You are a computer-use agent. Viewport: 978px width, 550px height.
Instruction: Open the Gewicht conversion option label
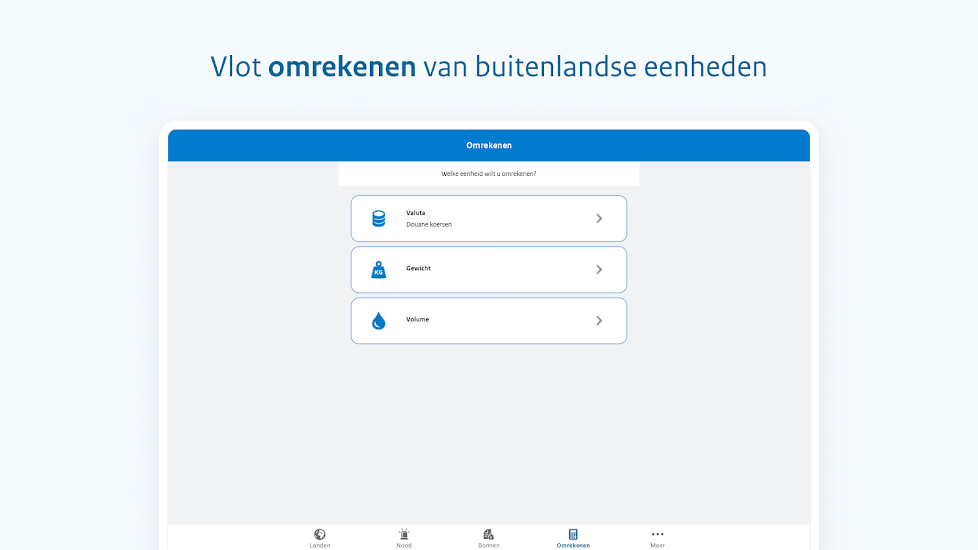pos(418,268)
